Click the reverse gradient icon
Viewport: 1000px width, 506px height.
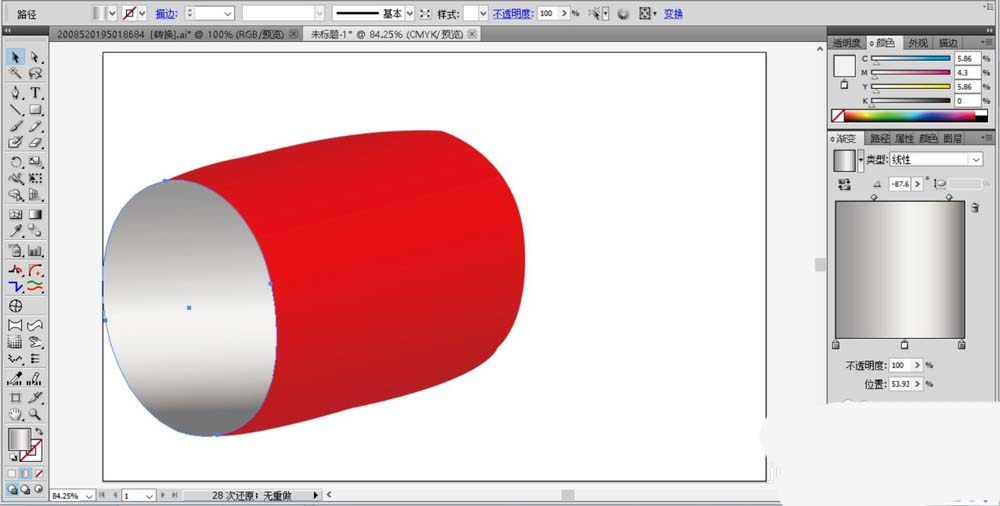pos(845,184)
